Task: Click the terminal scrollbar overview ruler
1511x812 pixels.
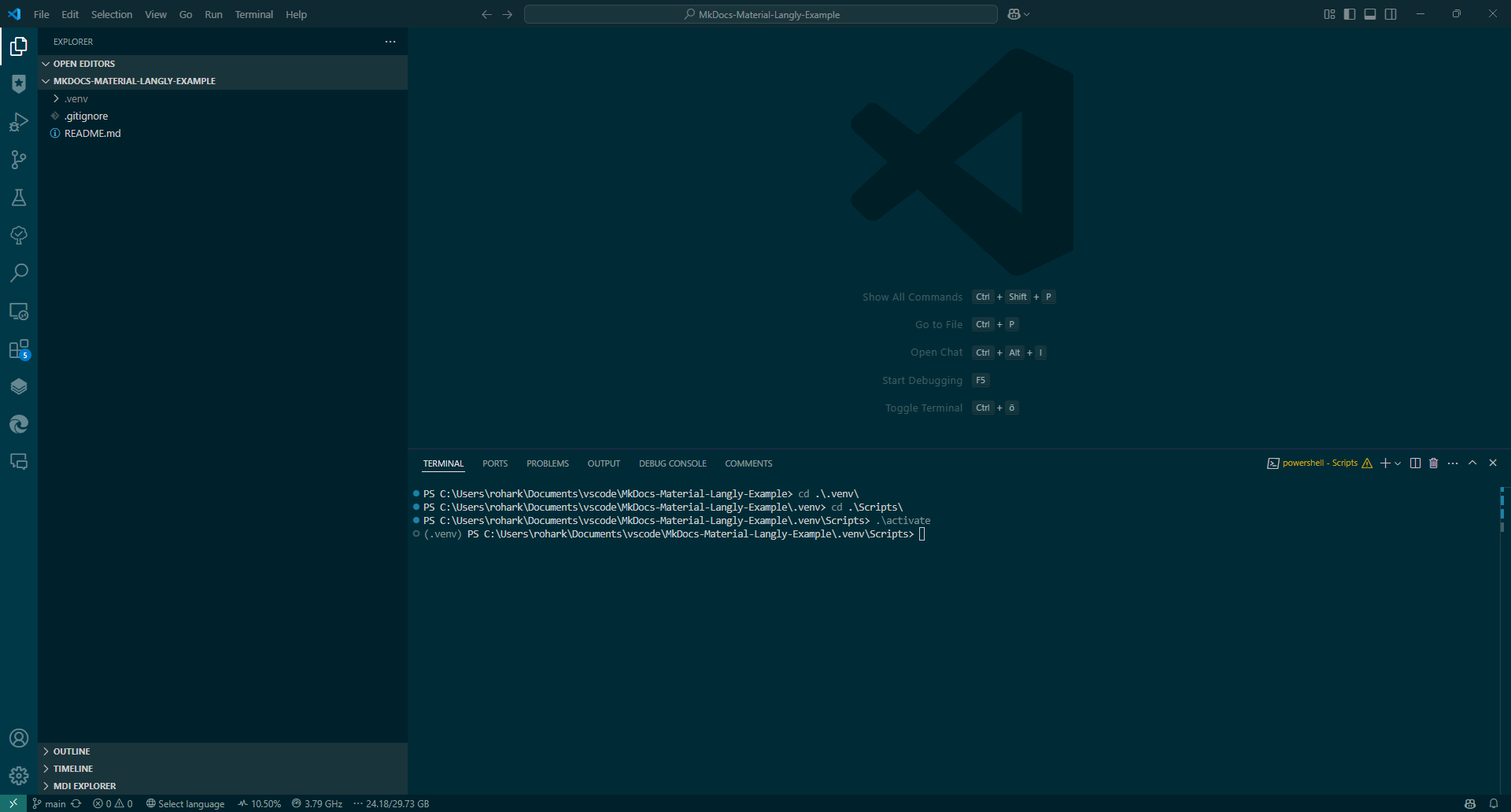Action: tap(1502, 640)
